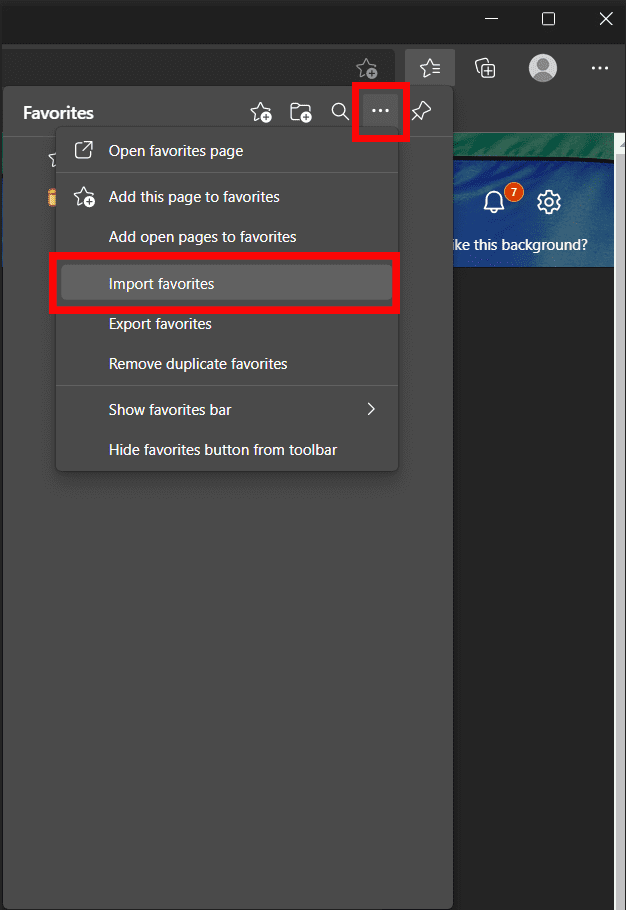The image size is (626, 910).
Task: Open the Collections toolbar icon
Action: (x=485, y=68)
